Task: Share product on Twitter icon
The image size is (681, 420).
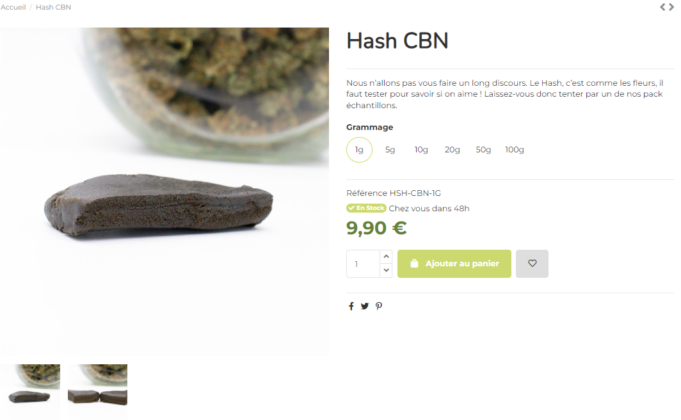Action: click(x=365, y=306)
